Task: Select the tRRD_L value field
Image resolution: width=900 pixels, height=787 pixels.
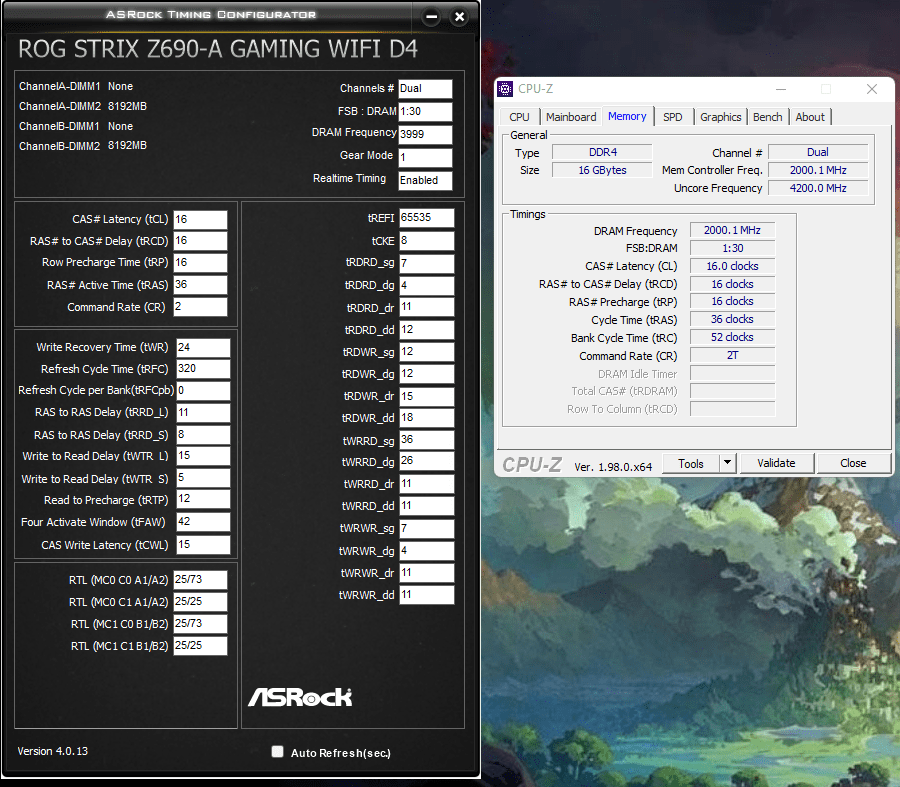Action: tap(203, 413)
